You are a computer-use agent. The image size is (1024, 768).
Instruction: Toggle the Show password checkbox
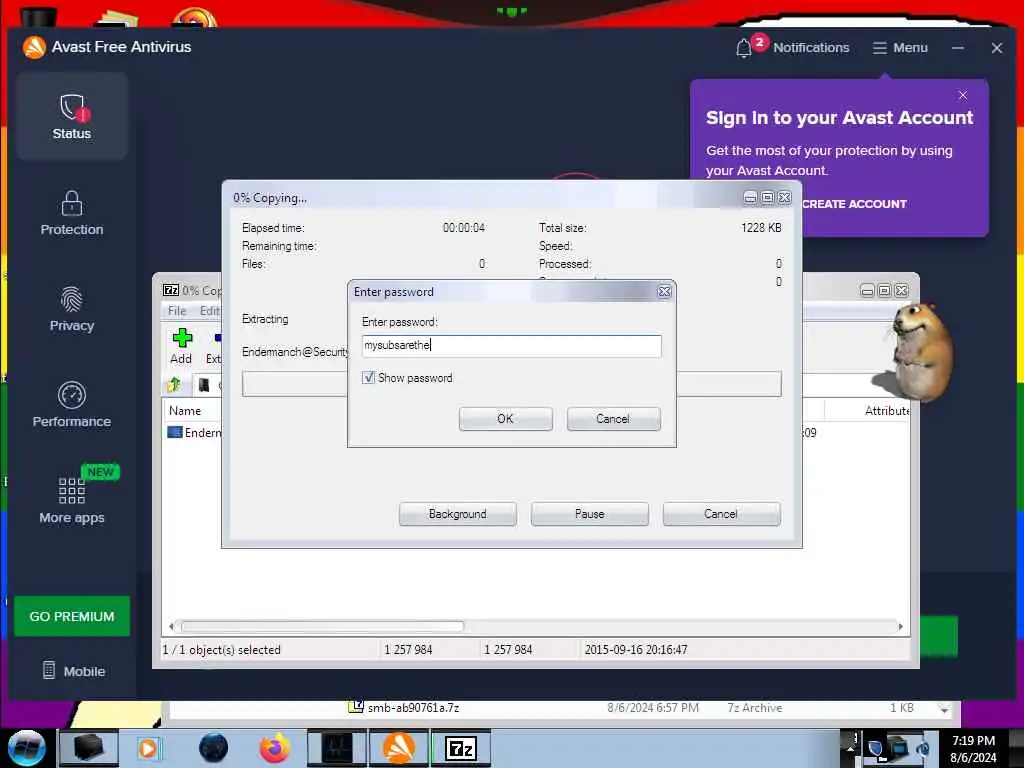pos(368,377)
